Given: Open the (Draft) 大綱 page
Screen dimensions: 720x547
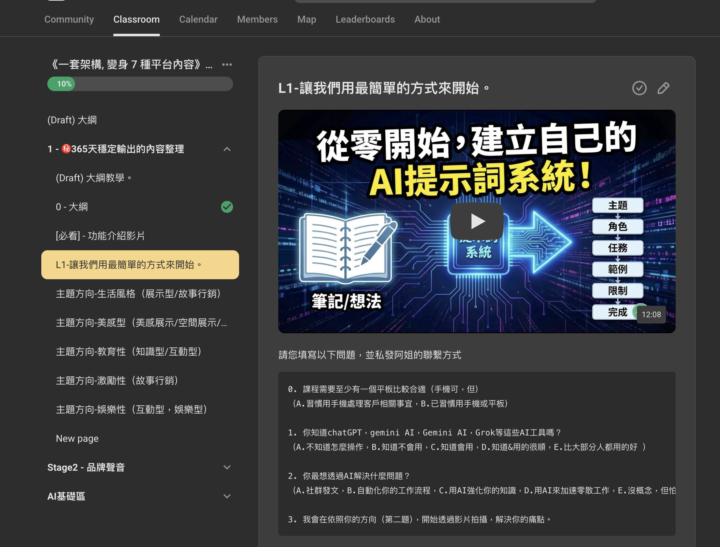Looking at the screenshot, I should point(72,120).
